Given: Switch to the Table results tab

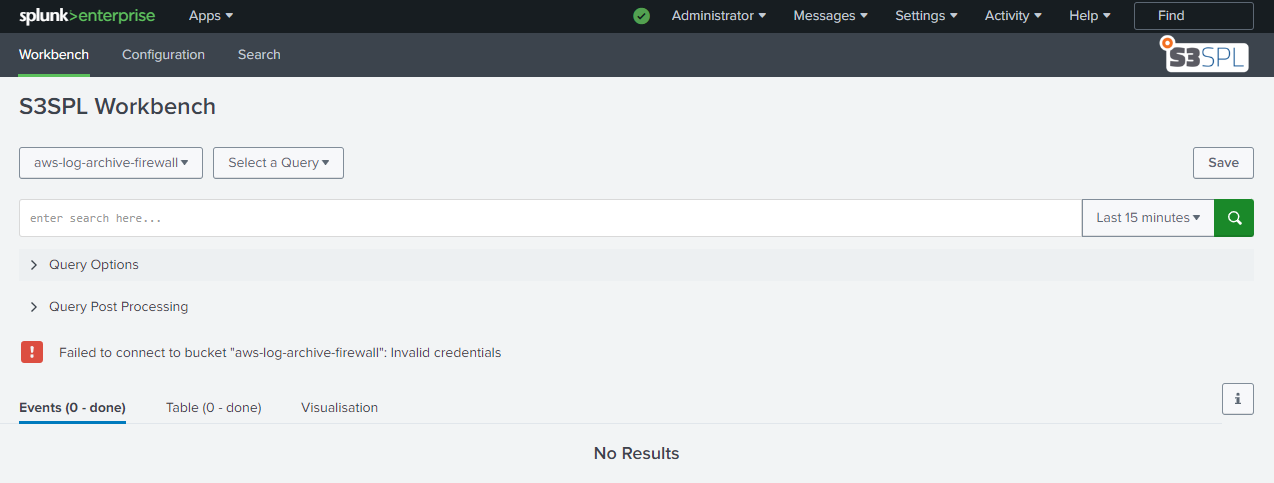Looking at the screenshot, I should click(213, 408).
